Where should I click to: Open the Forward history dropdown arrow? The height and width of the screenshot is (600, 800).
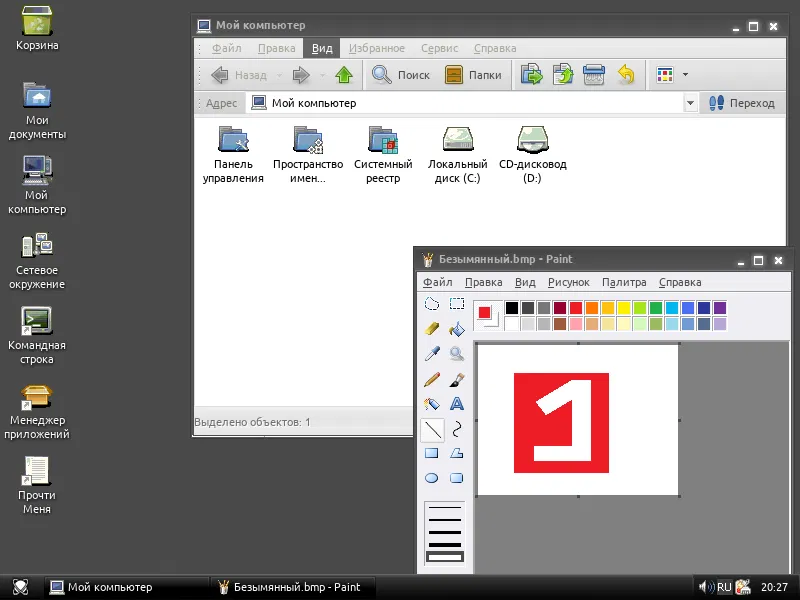pos(322,75)
